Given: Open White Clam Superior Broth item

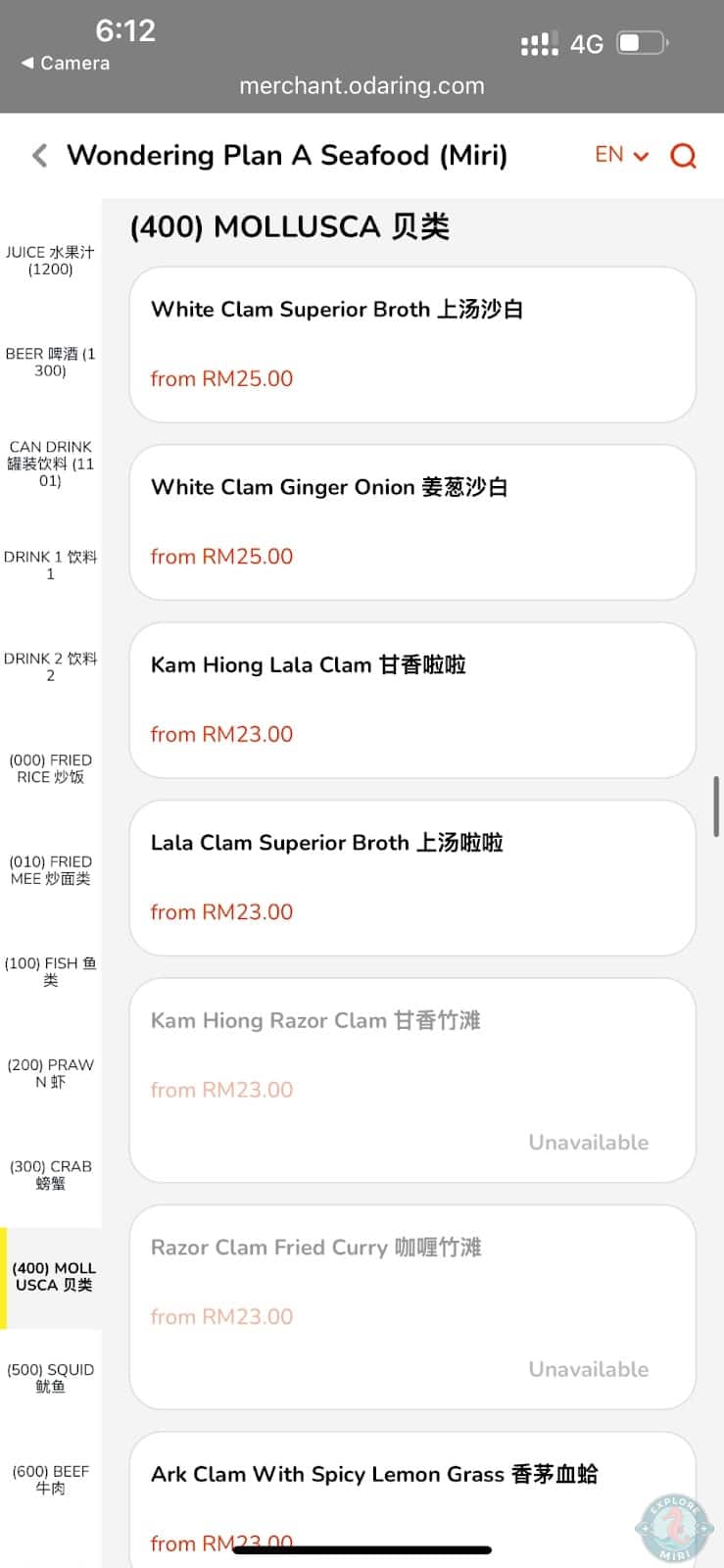Looking at the screenshot, I should pos(412,344).
